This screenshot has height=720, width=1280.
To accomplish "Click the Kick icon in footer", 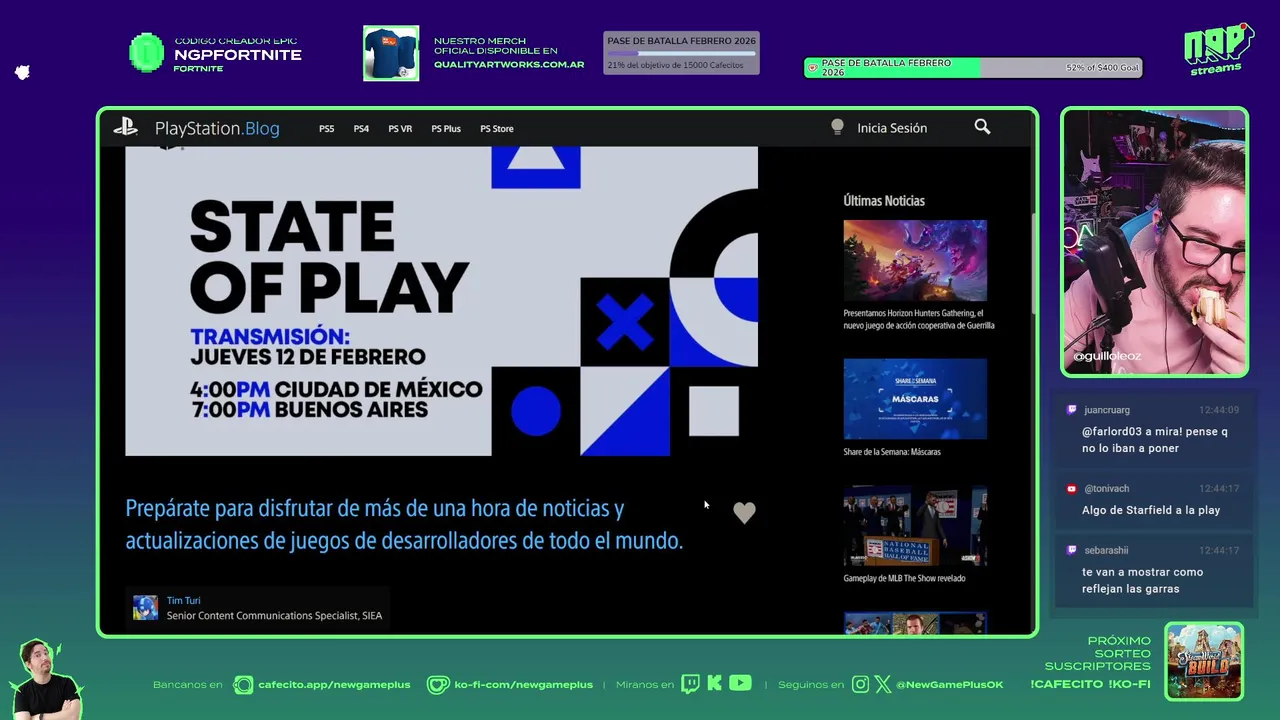I will pyautogui.click(x=714, y=684).
